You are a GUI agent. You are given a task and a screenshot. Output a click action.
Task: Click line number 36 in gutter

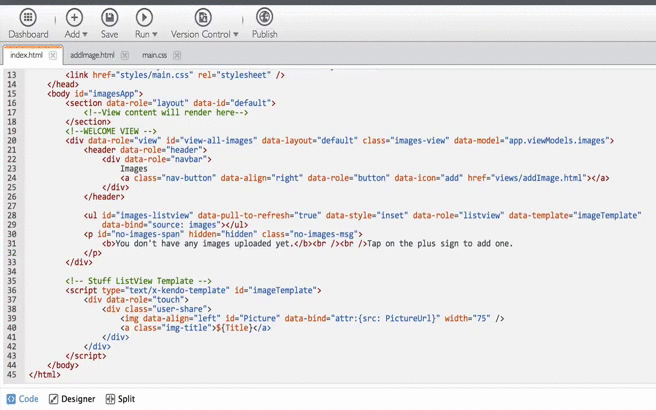click(12, 290)
